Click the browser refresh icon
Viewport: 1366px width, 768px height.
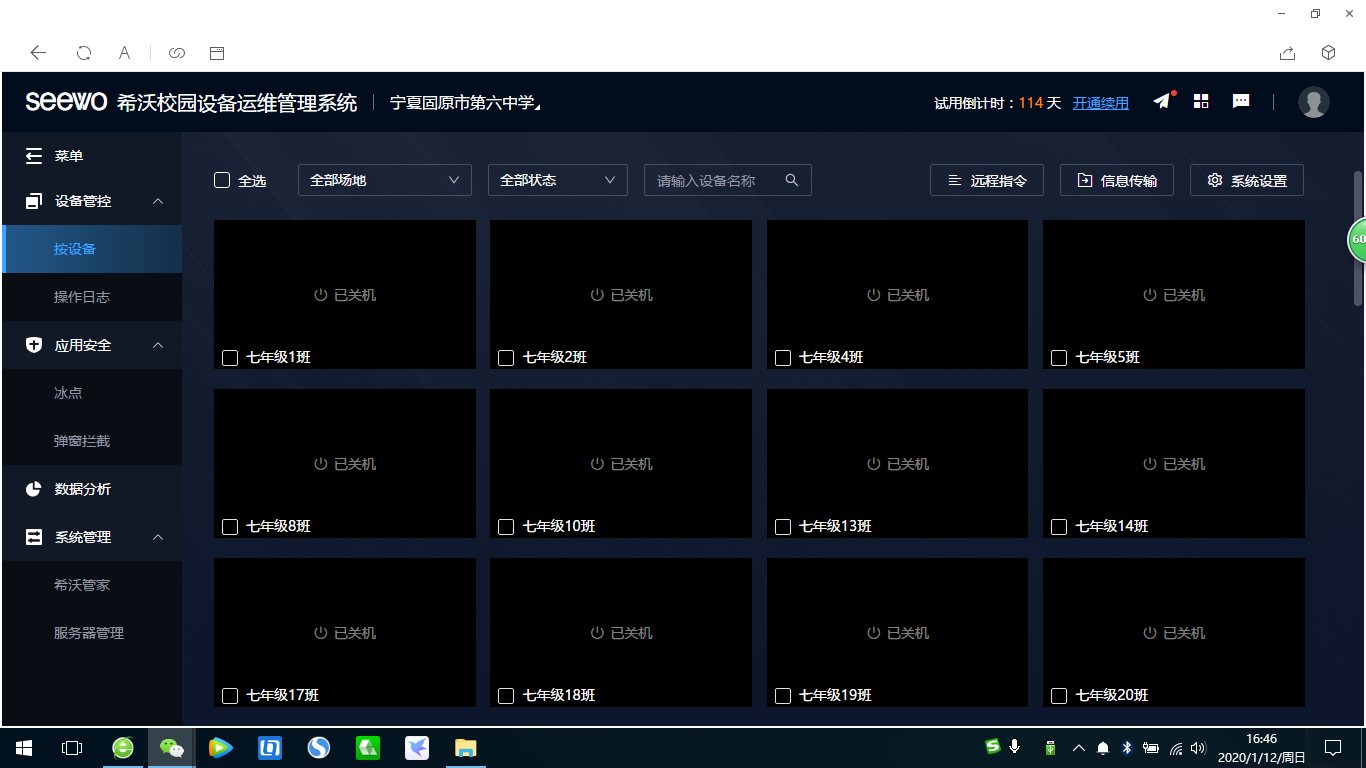point(84,52)
